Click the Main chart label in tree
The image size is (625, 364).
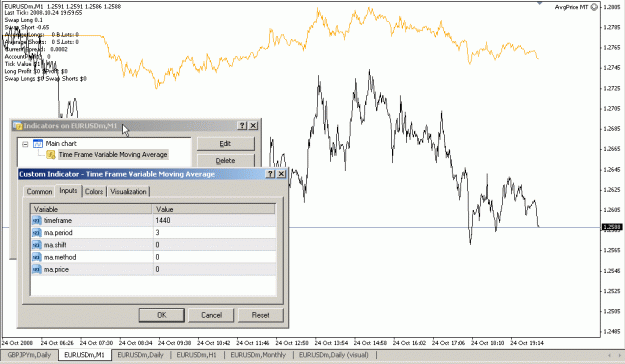point(61,144)
